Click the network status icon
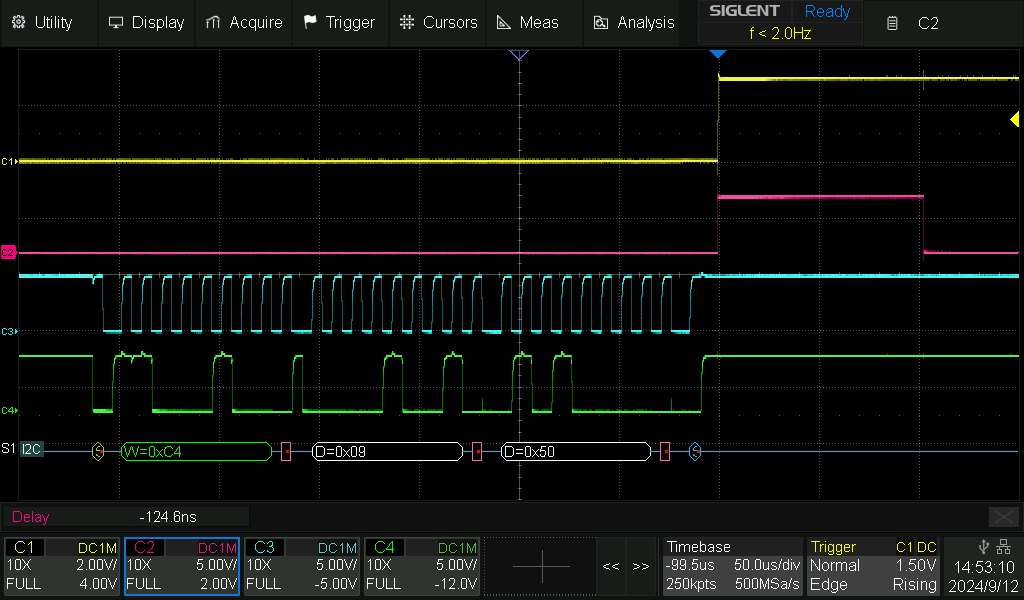Screen dimensions: 1024x600 1004,546
